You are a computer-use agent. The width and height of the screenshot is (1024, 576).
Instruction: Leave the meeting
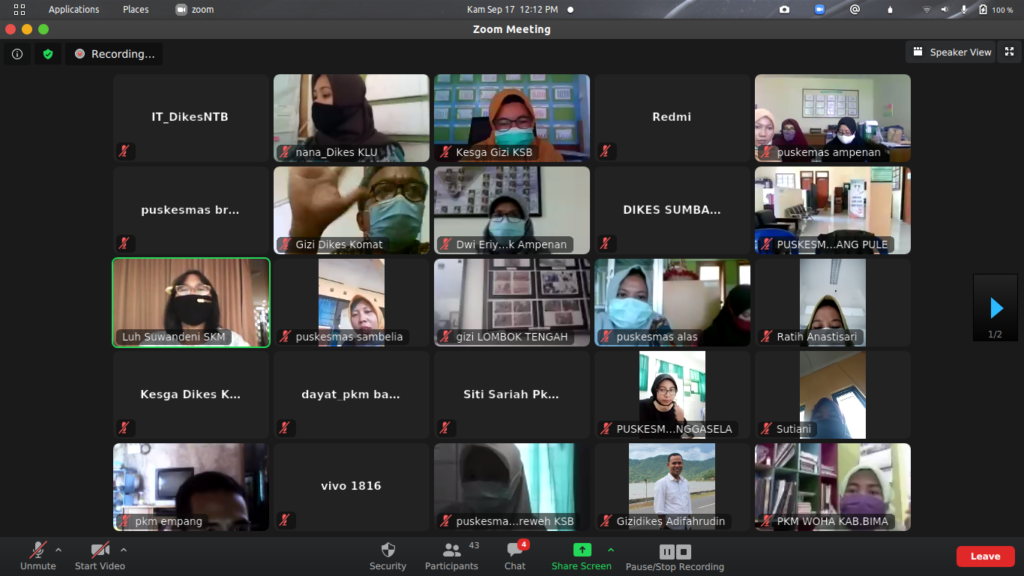(984, 556)
